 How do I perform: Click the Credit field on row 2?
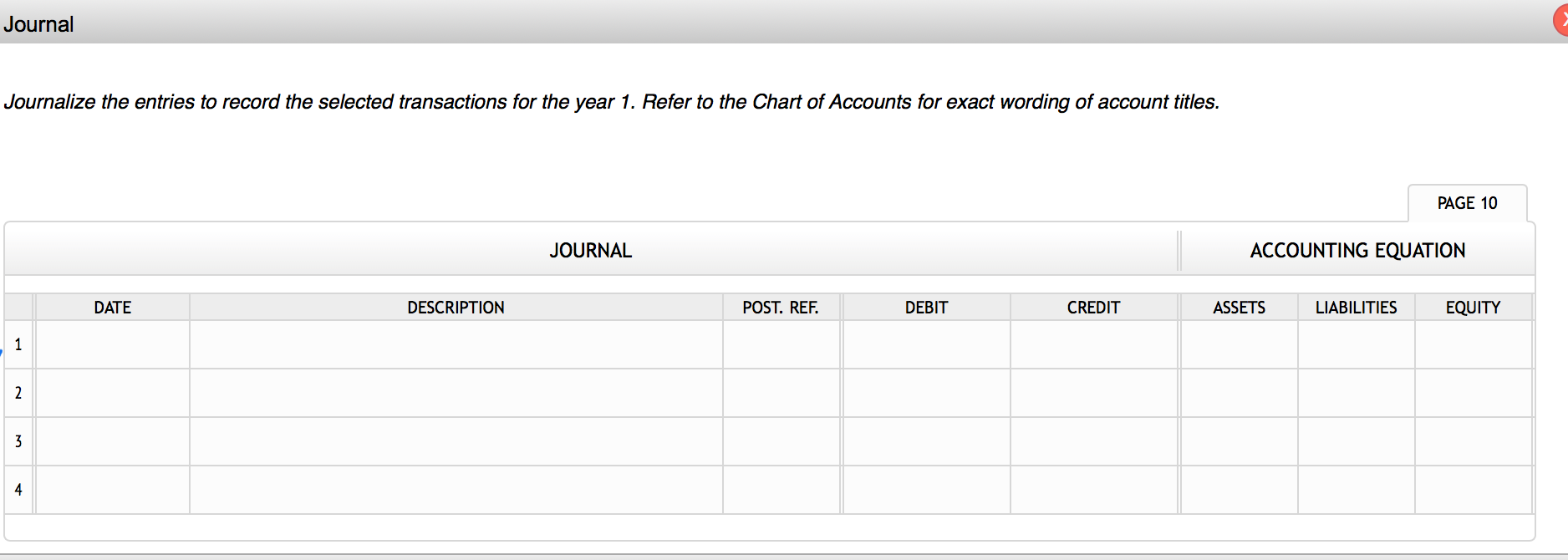click(x=1093, y=393)
